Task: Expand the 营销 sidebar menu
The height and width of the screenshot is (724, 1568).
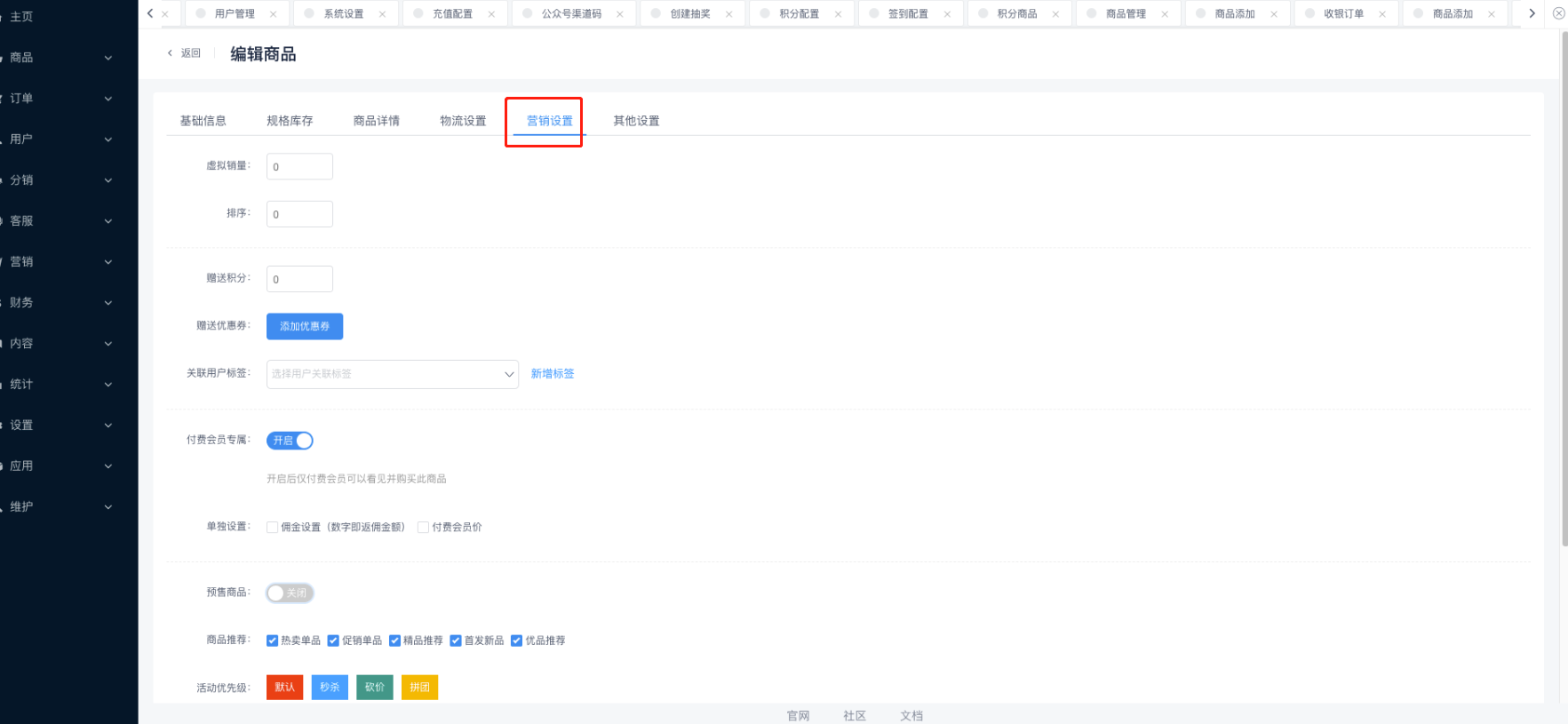Action: tap(58, 262)
